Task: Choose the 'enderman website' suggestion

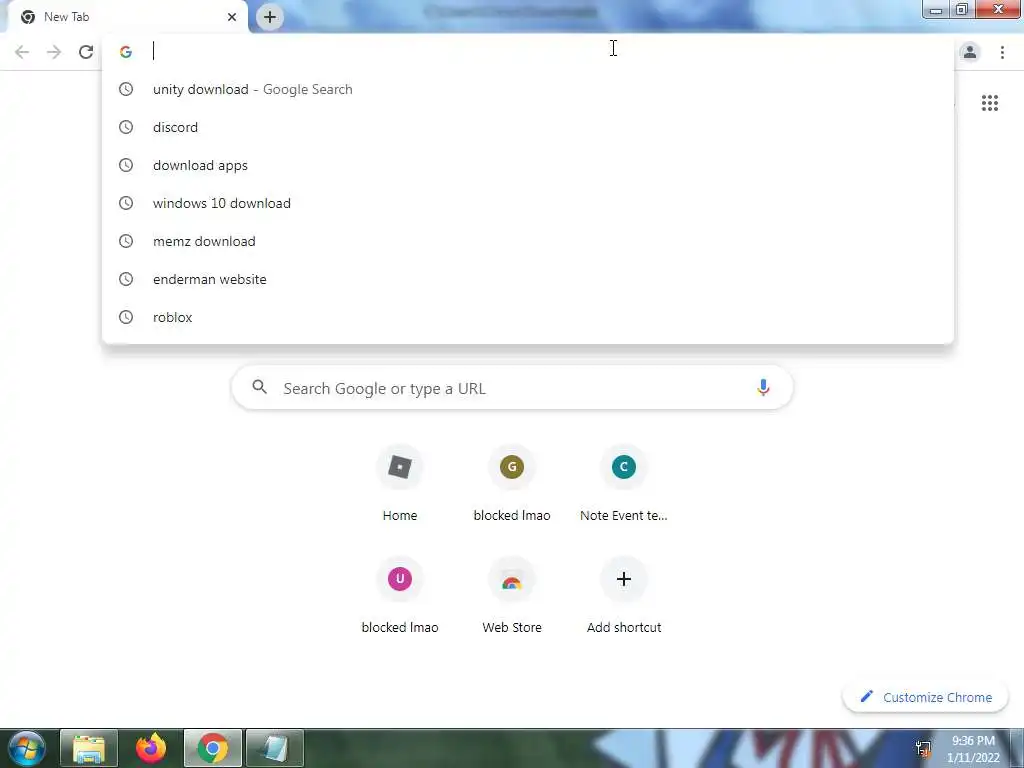Action: pos(528,279)
